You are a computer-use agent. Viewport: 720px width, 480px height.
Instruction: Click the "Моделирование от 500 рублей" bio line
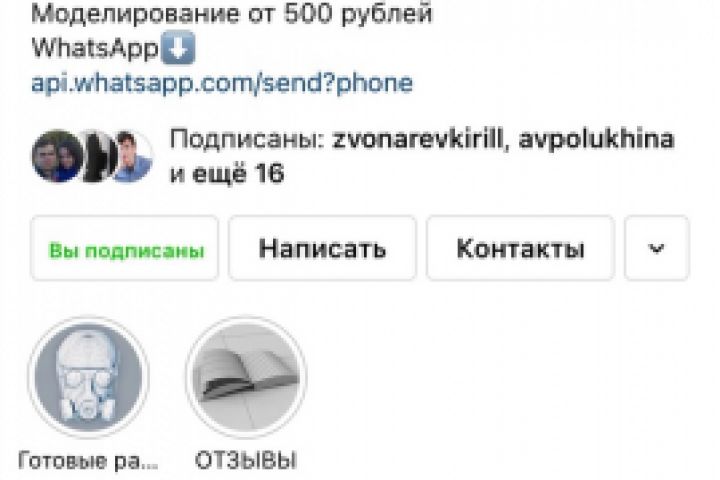pos(232,14)
